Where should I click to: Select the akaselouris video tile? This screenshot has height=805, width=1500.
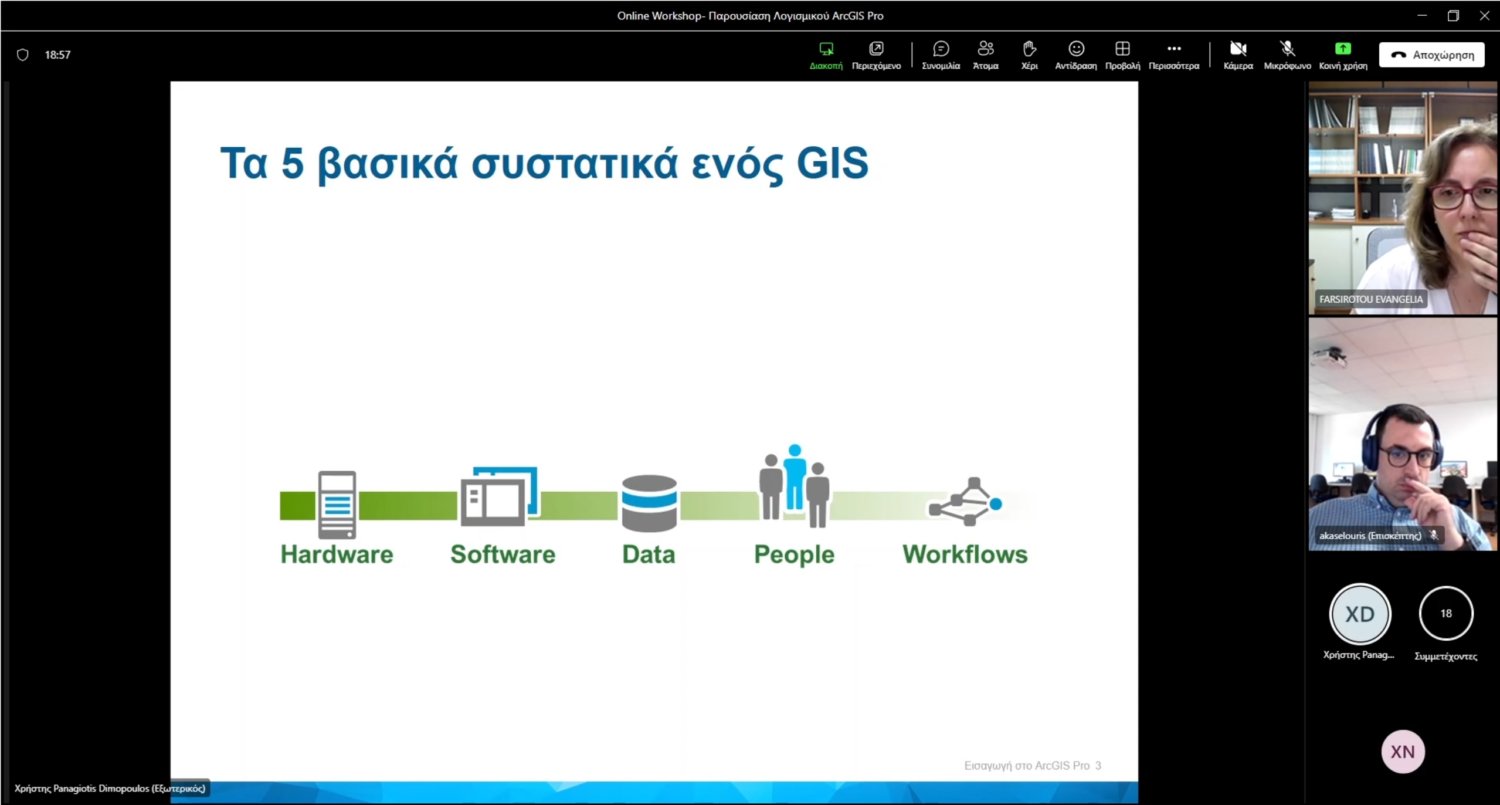1402,433
